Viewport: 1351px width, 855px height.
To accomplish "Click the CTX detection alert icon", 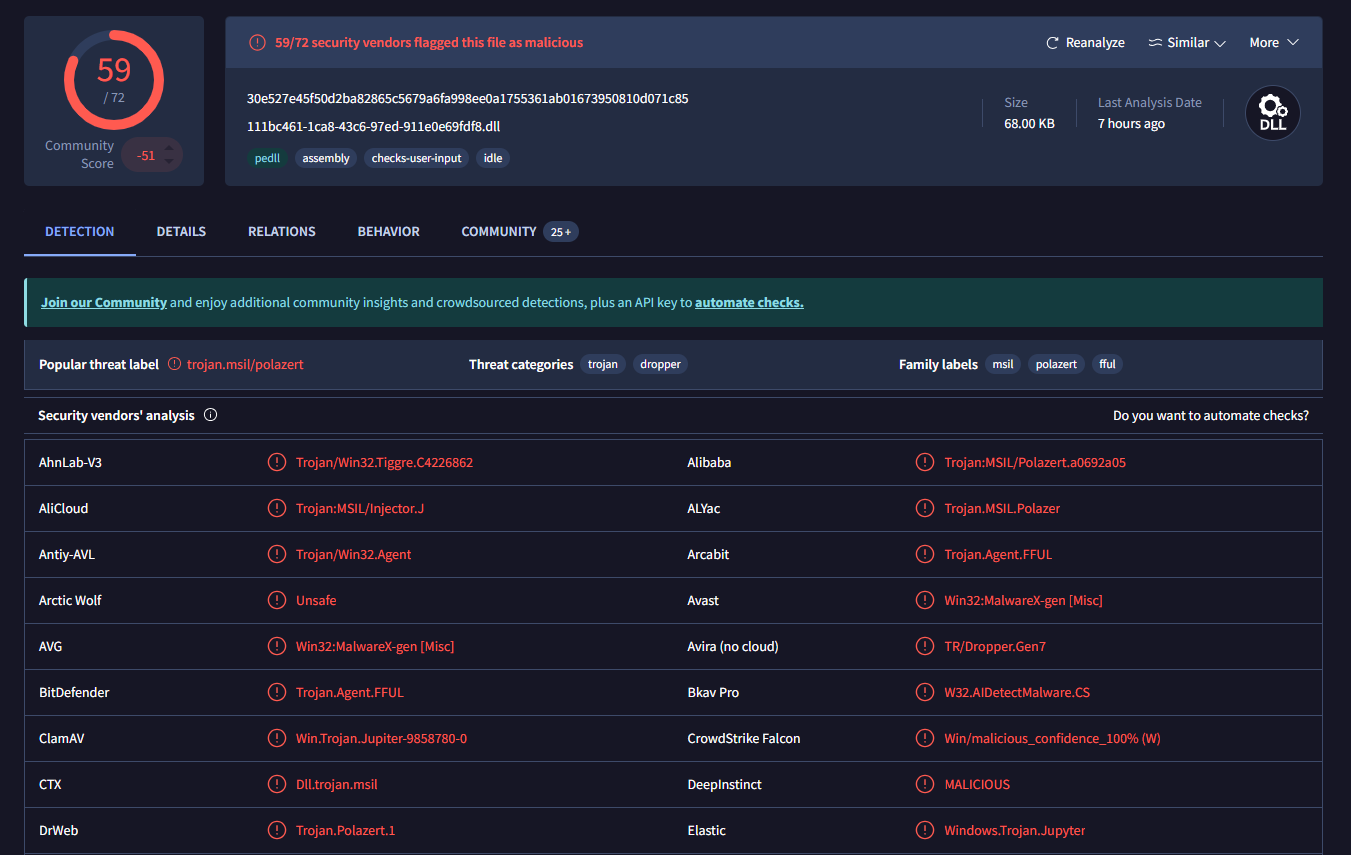I will (277, 784).
